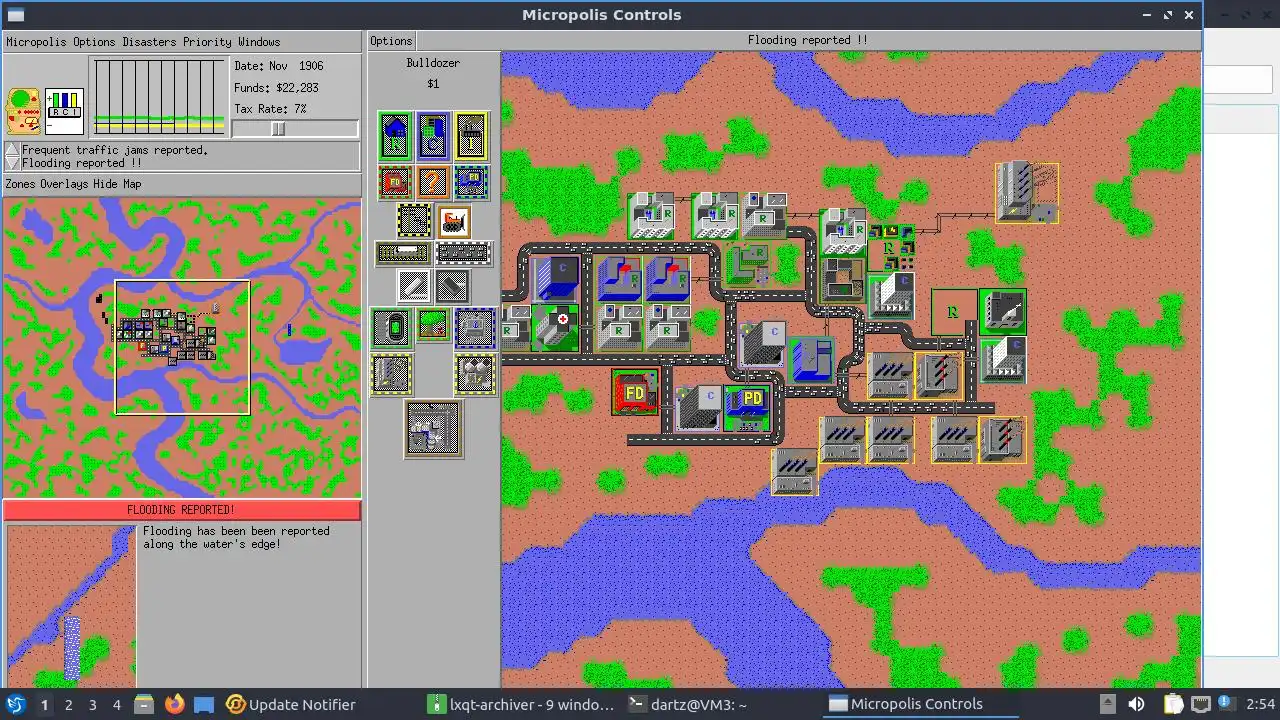The height and width of the screenshot is (720, 1280).
Task: Click 'Flooding reported !!' editor status message
Action: pyautogui.click(x=808, y=40)
